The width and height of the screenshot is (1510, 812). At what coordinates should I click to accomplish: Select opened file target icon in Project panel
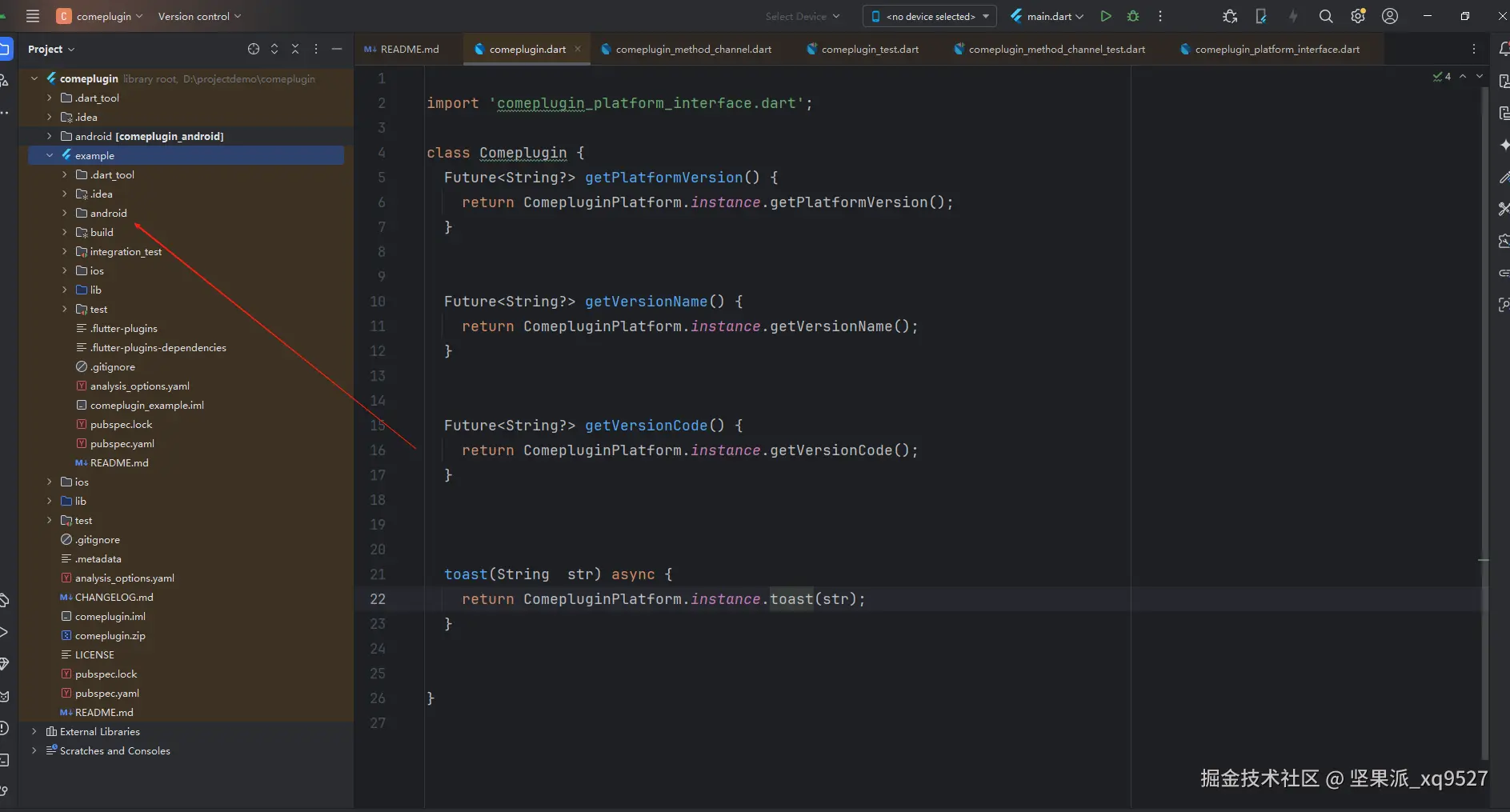[254, 49]
